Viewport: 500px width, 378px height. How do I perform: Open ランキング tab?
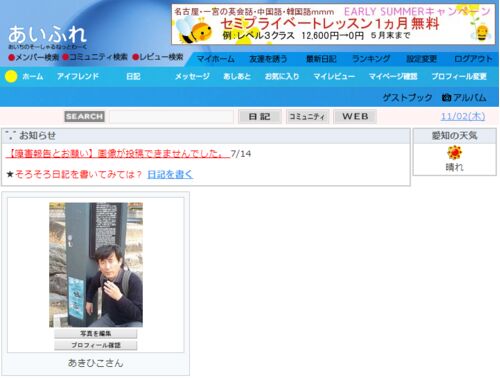(371, 59)
